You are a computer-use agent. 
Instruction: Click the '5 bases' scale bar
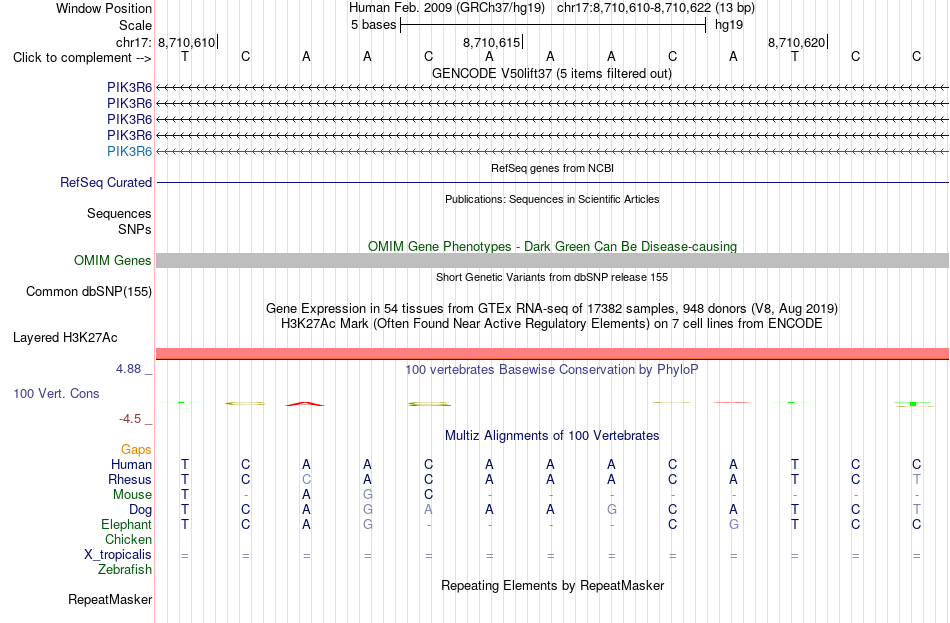pyautogui.click(x=553, y=25)
